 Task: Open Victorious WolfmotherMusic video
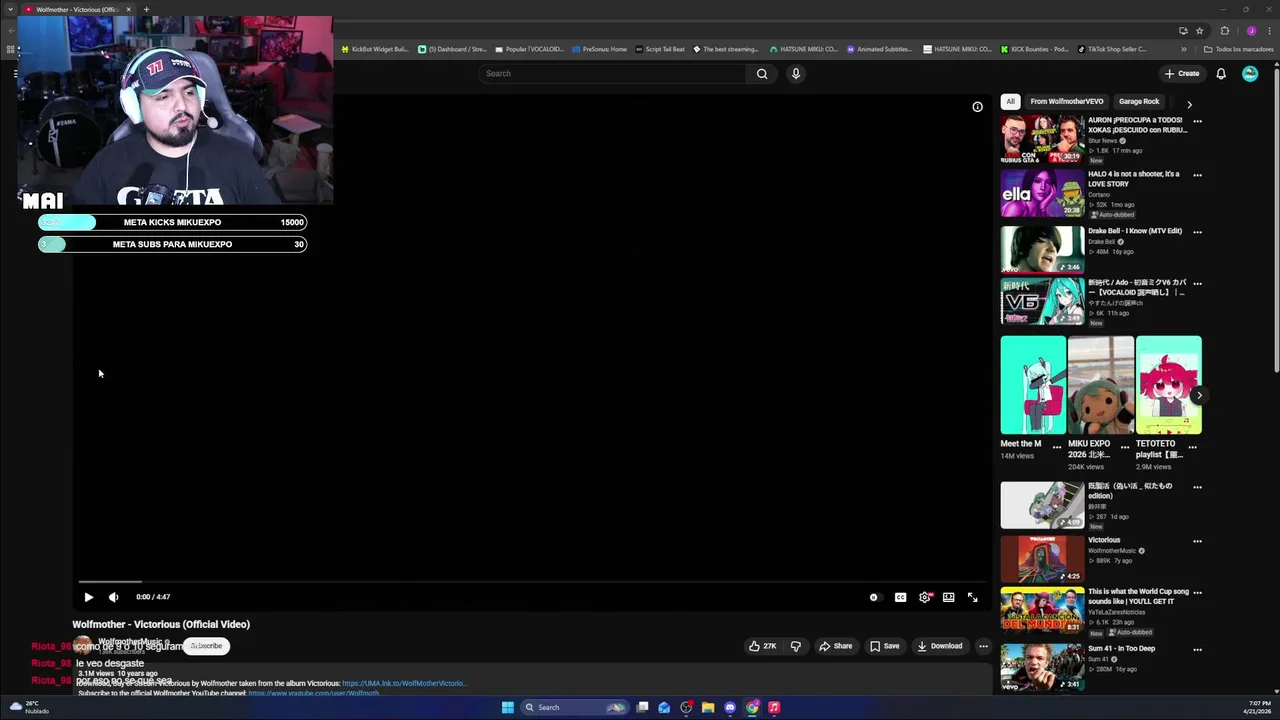tap(1042, 559)
